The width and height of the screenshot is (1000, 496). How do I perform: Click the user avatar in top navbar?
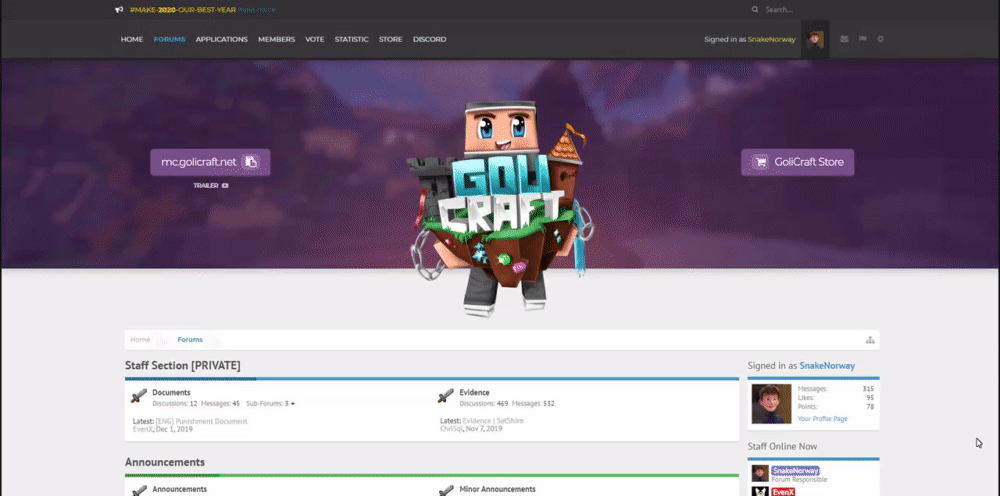tap(815, 40)
